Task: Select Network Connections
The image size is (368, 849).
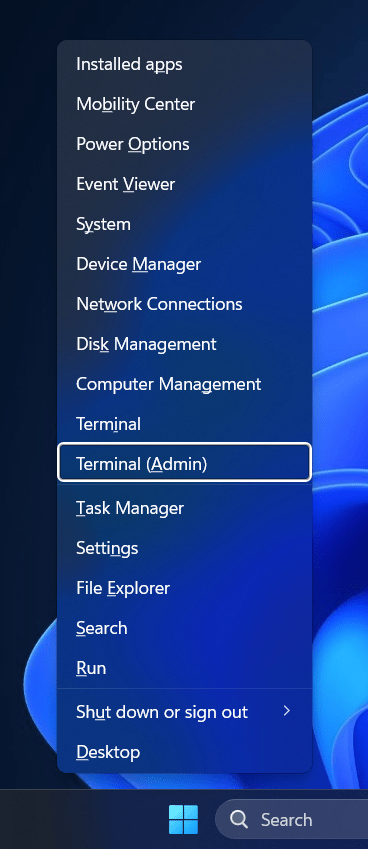Action: click(x=184, y=304)
